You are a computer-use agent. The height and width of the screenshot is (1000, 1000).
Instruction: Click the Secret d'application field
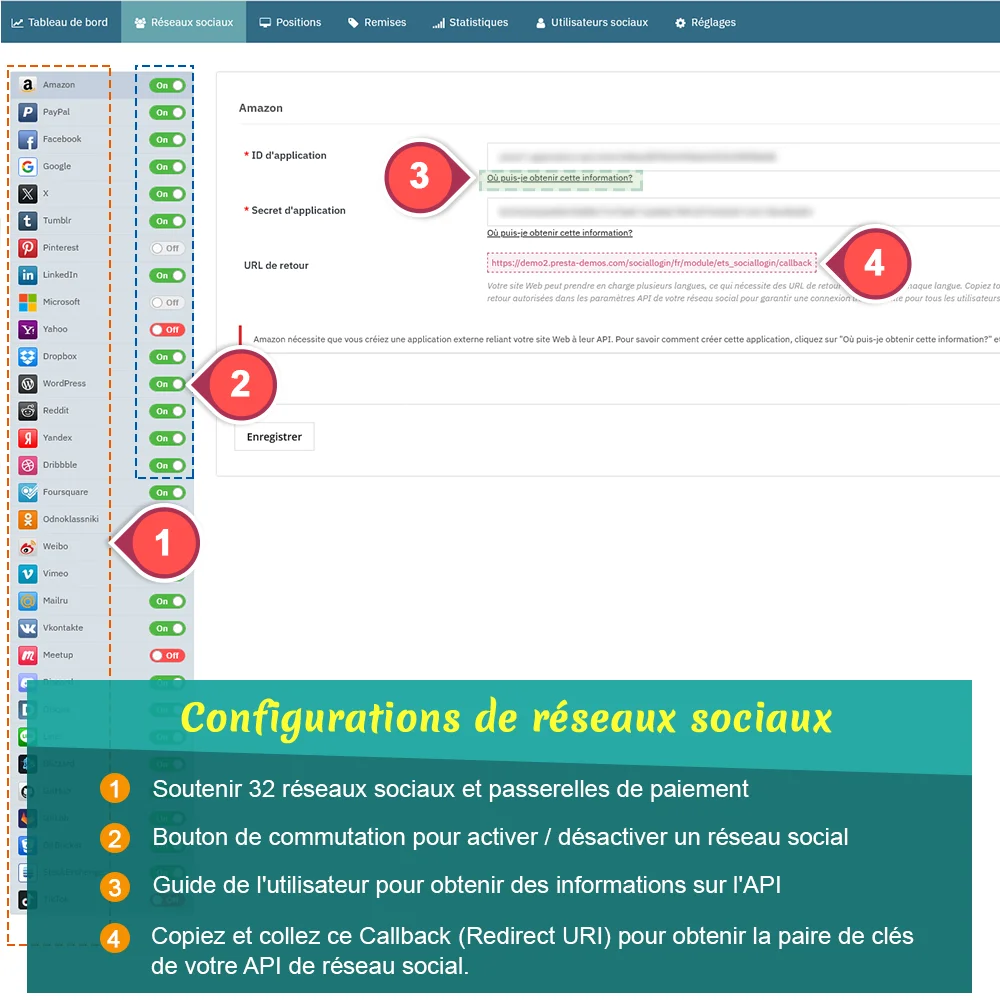(743, 212)
